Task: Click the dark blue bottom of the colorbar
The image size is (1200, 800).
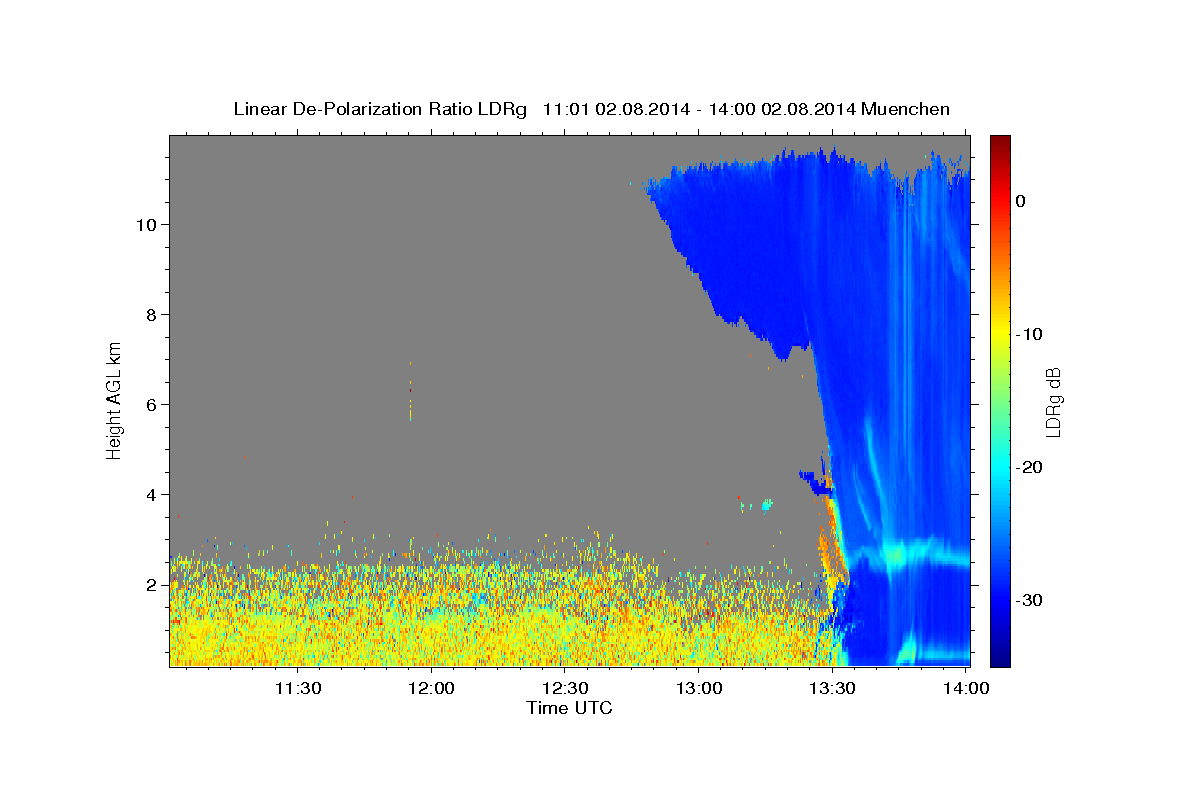Action: (1000, 655)
